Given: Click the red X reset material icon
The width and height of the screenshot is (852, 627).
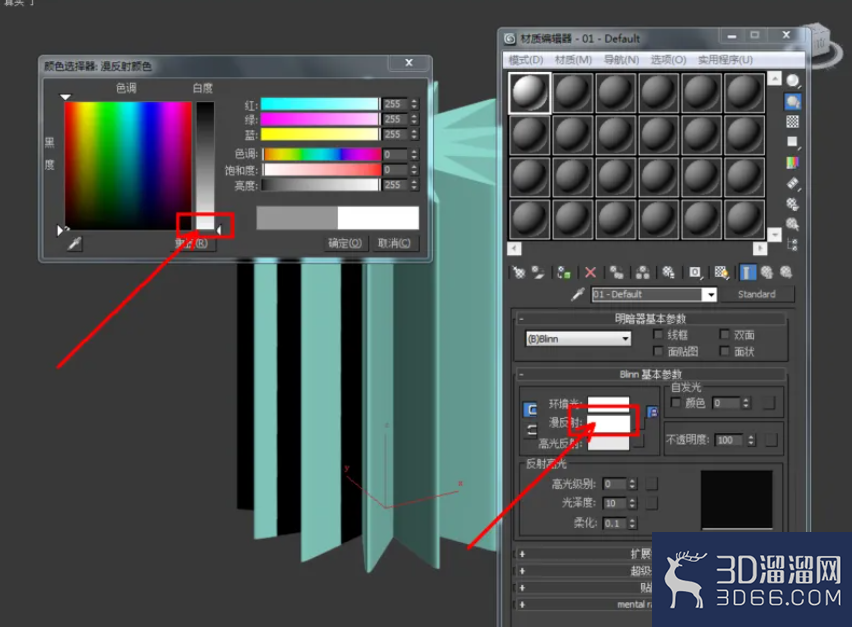Looking at the screenshot, I should coord(591,272).
